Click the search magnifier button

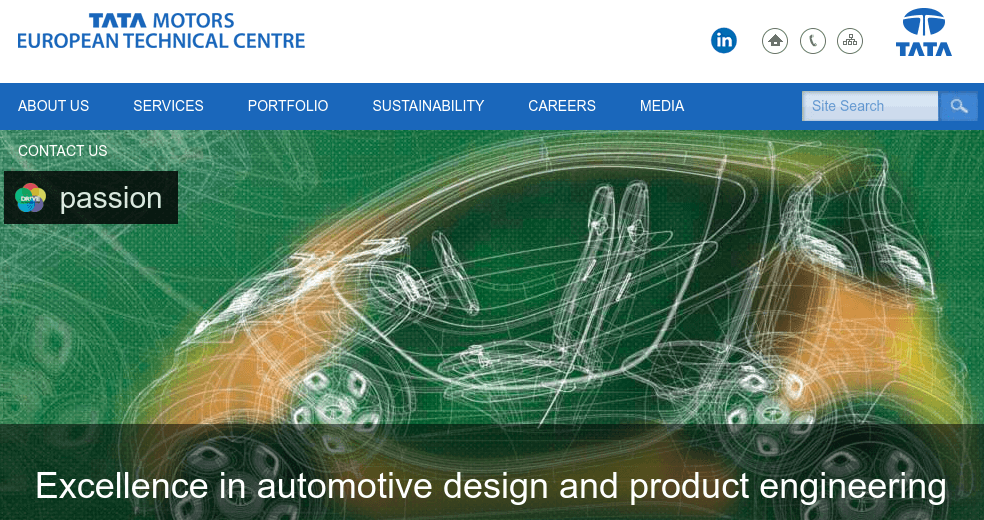click(x=959, y=106)
